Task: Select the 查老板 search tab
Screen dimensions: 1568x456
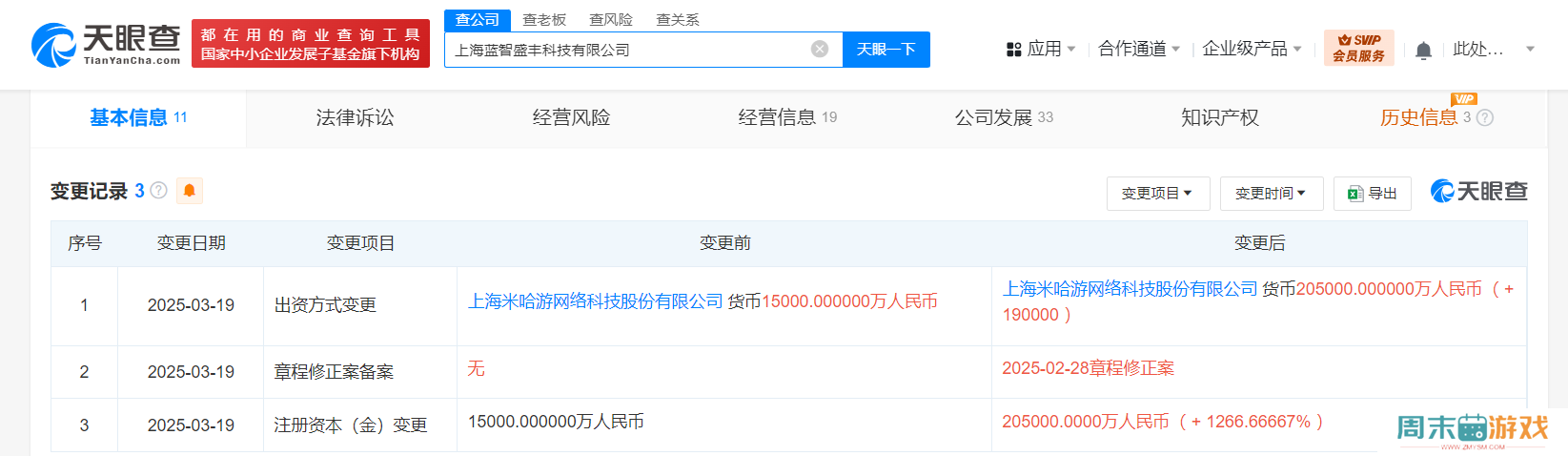Action: tap(544, 20)
